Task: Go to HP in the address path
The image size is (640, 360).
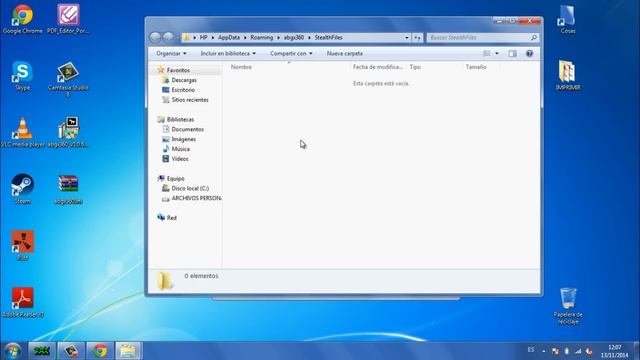Action: coord(203,38)
